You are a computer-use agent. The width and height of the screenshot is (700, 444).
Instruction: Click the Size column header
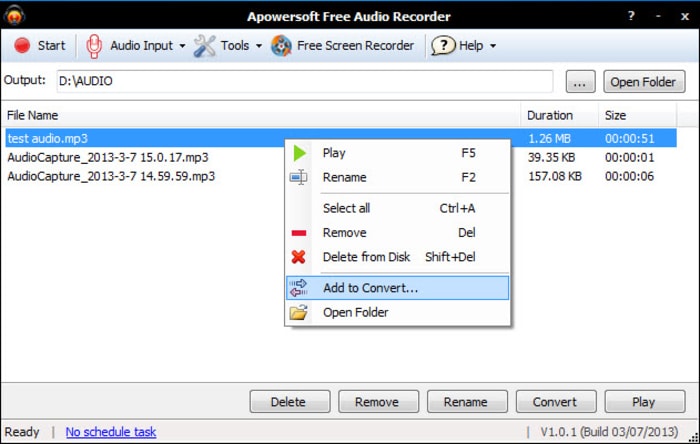(638, 115)
